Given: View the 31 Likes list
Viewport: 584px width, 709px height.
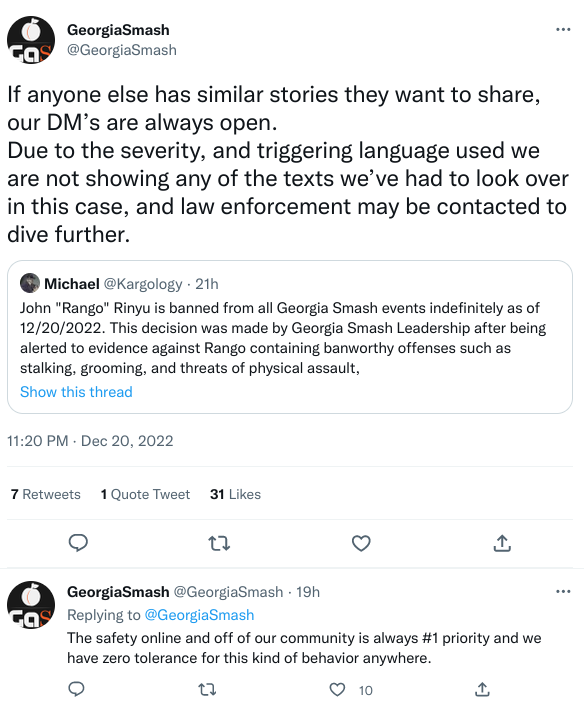Looking at the screenshot, I should coord(235,494).
